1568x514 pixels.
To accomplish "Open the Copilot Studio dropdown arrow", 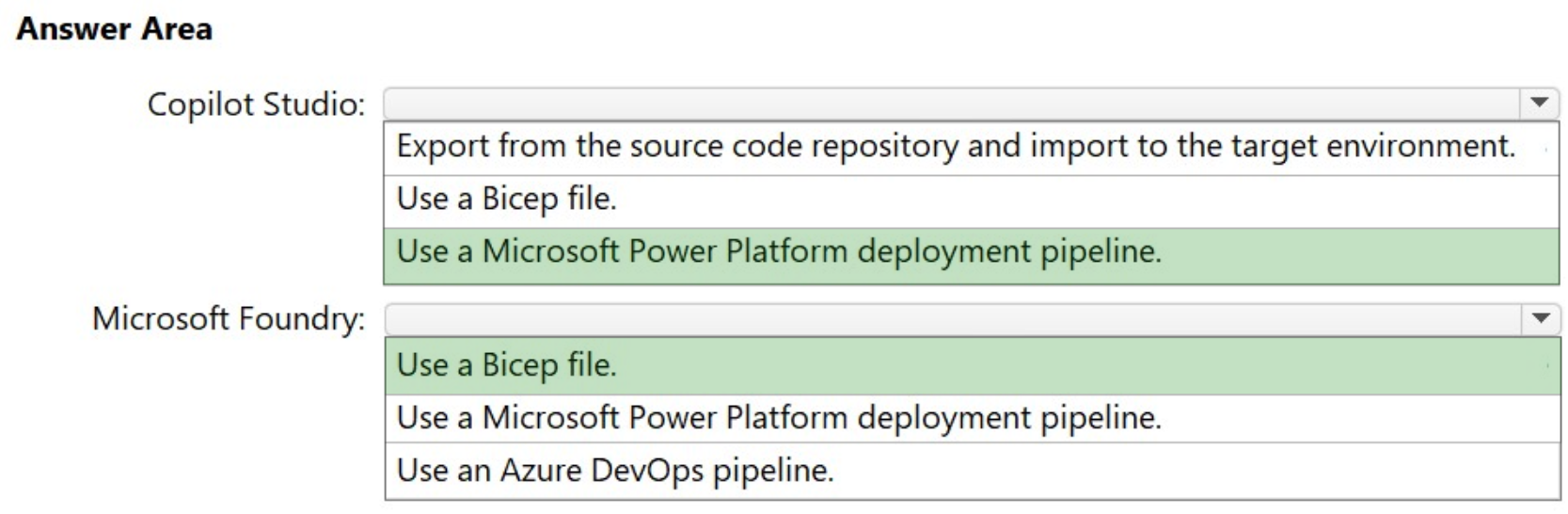I will (1539, 103).
